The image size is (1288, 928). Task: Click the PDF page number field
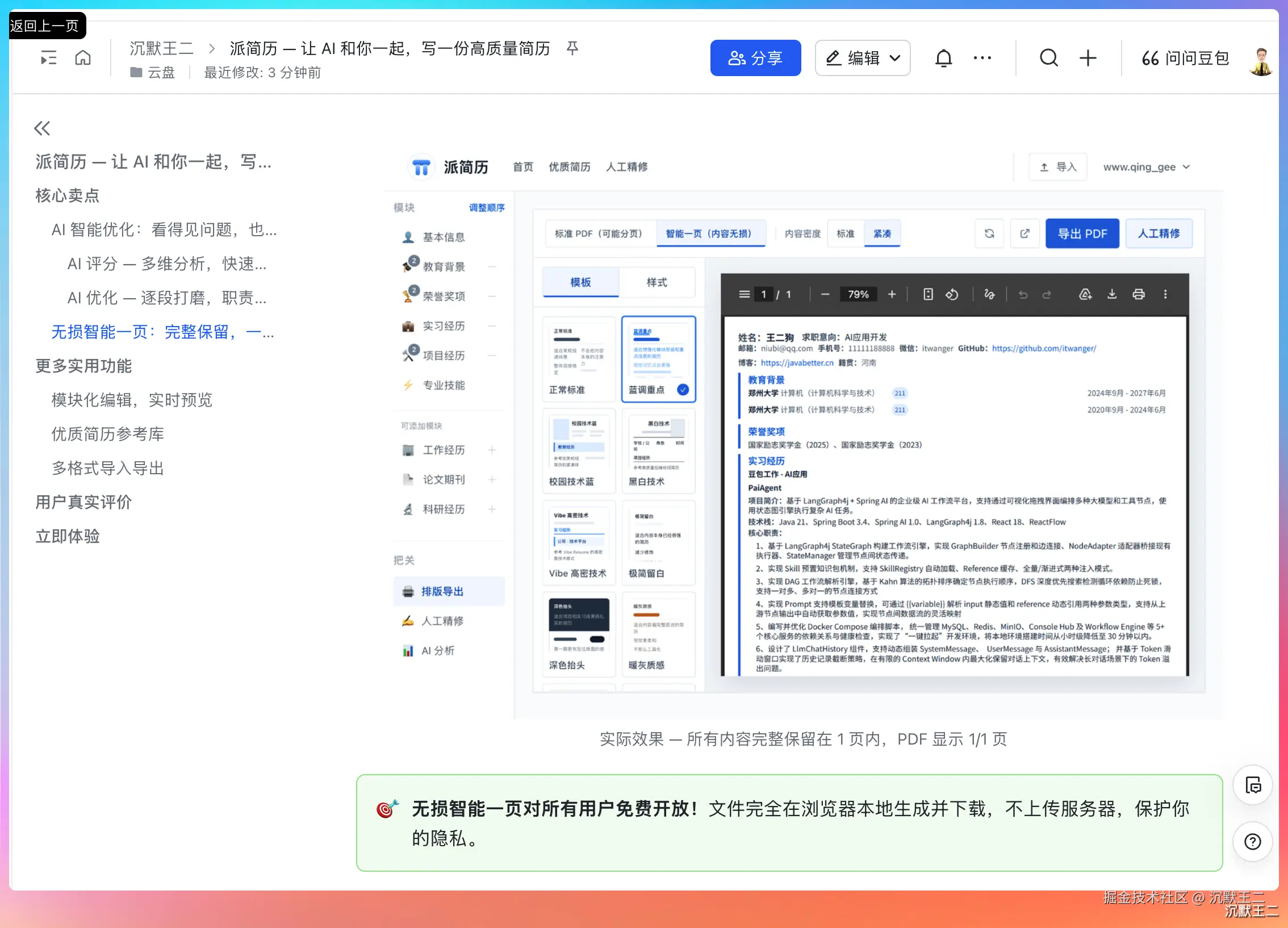pos(764,294)
